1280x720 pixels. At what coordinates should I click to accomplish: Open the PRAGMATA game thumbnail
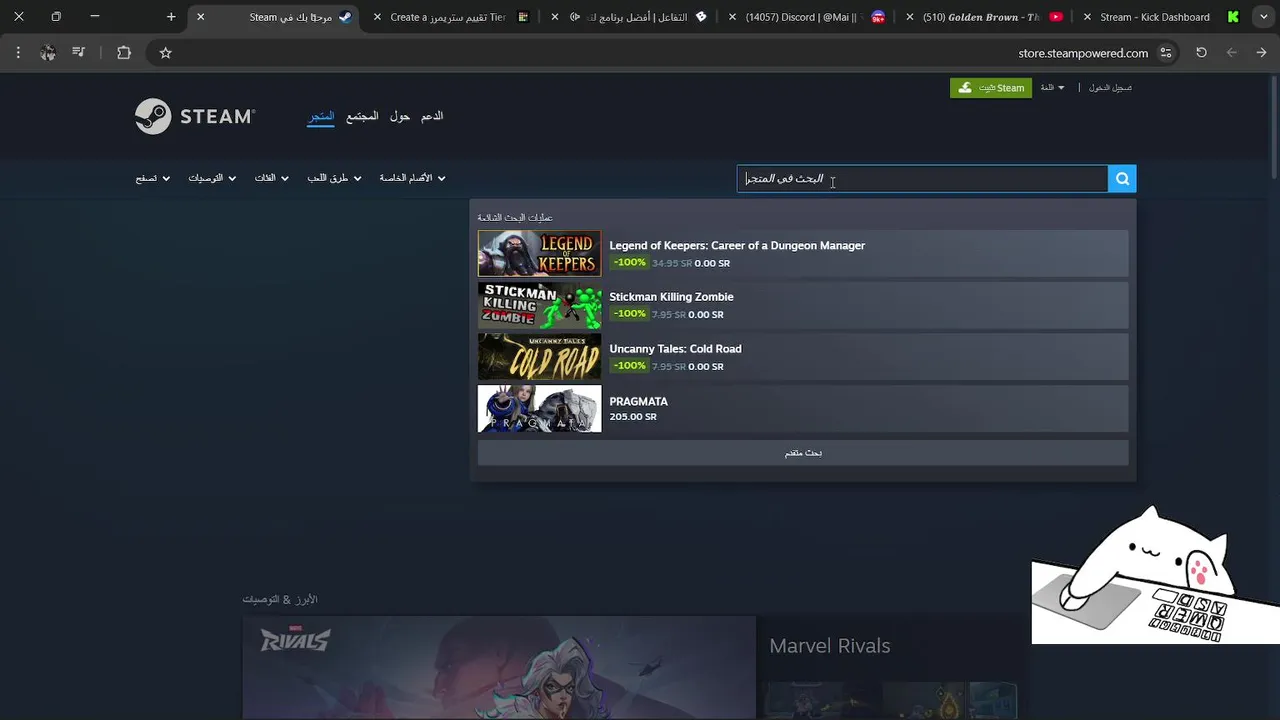tap(540, 409)
